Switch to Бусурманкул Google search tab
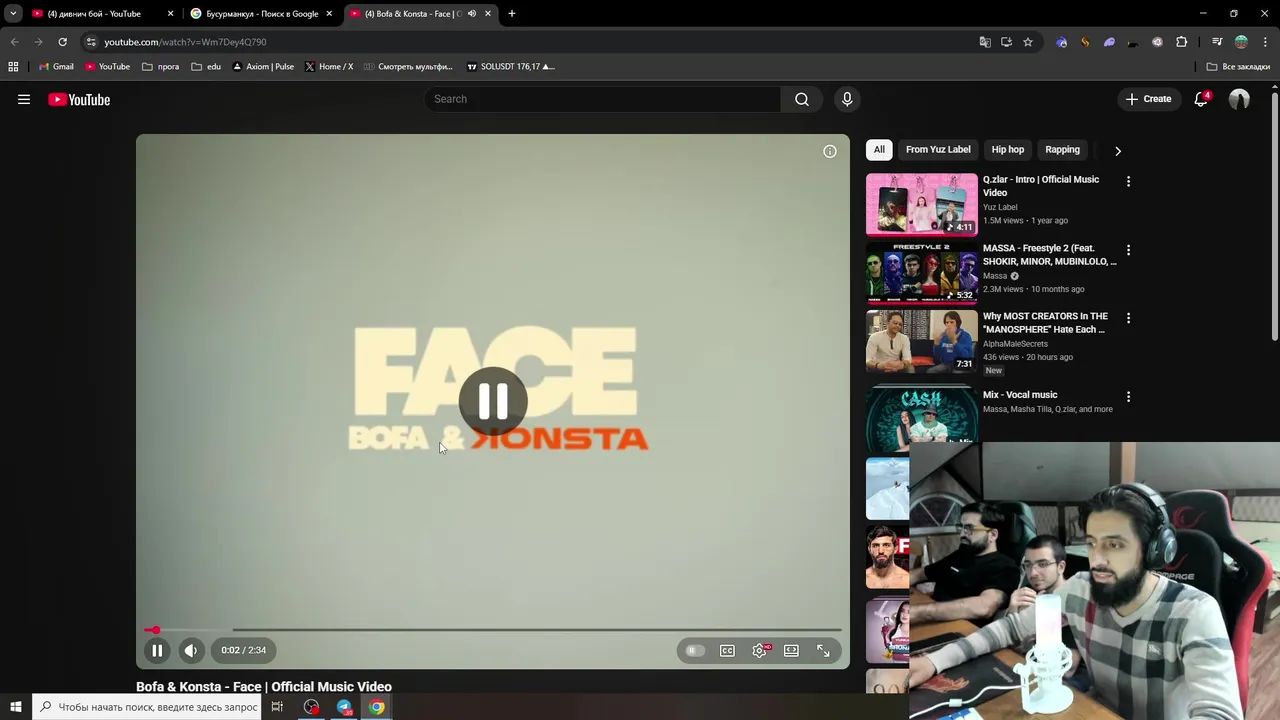 coord(262,14)
